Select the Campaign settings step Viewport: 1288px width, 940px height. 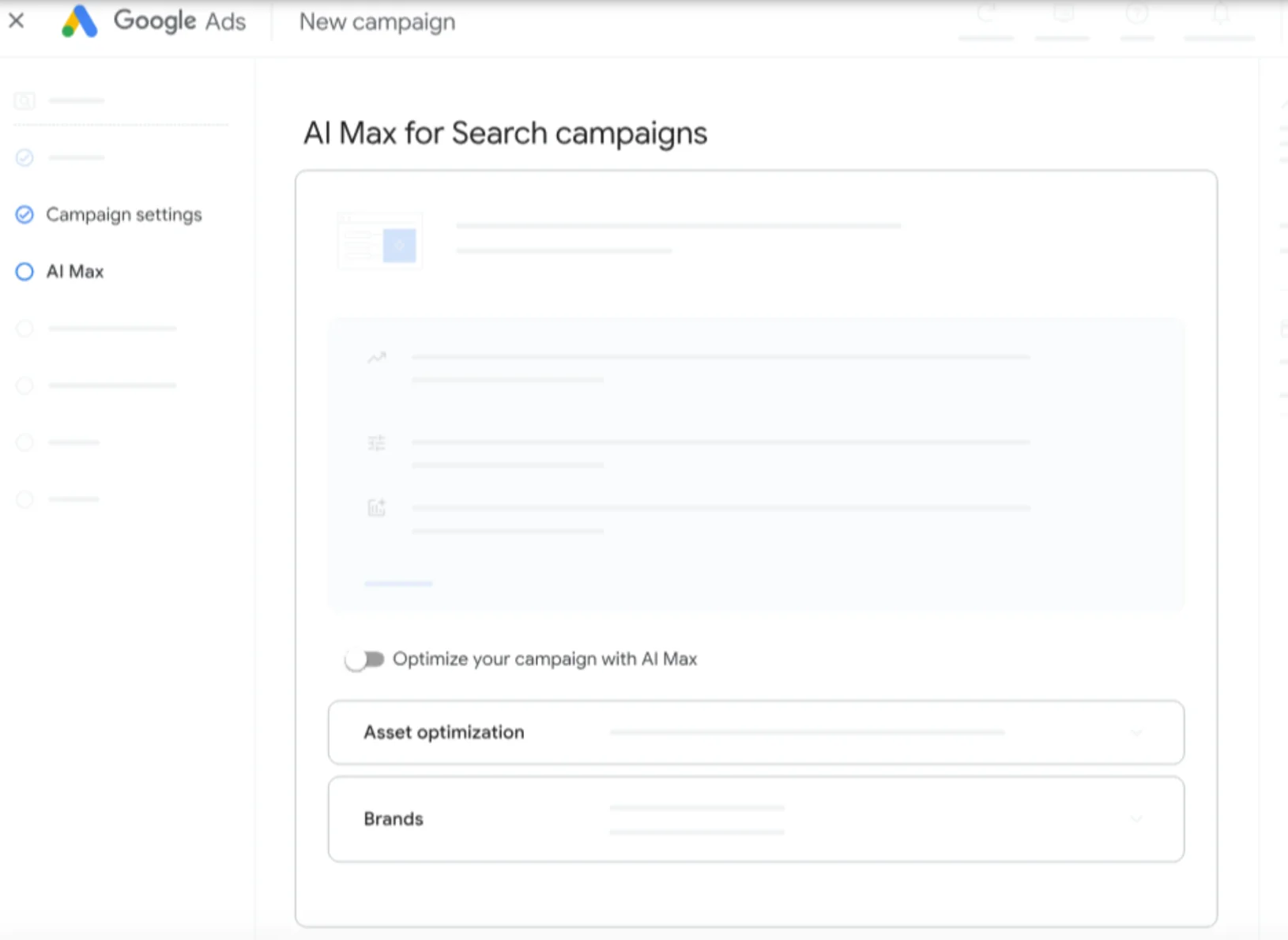pos(123,214)
